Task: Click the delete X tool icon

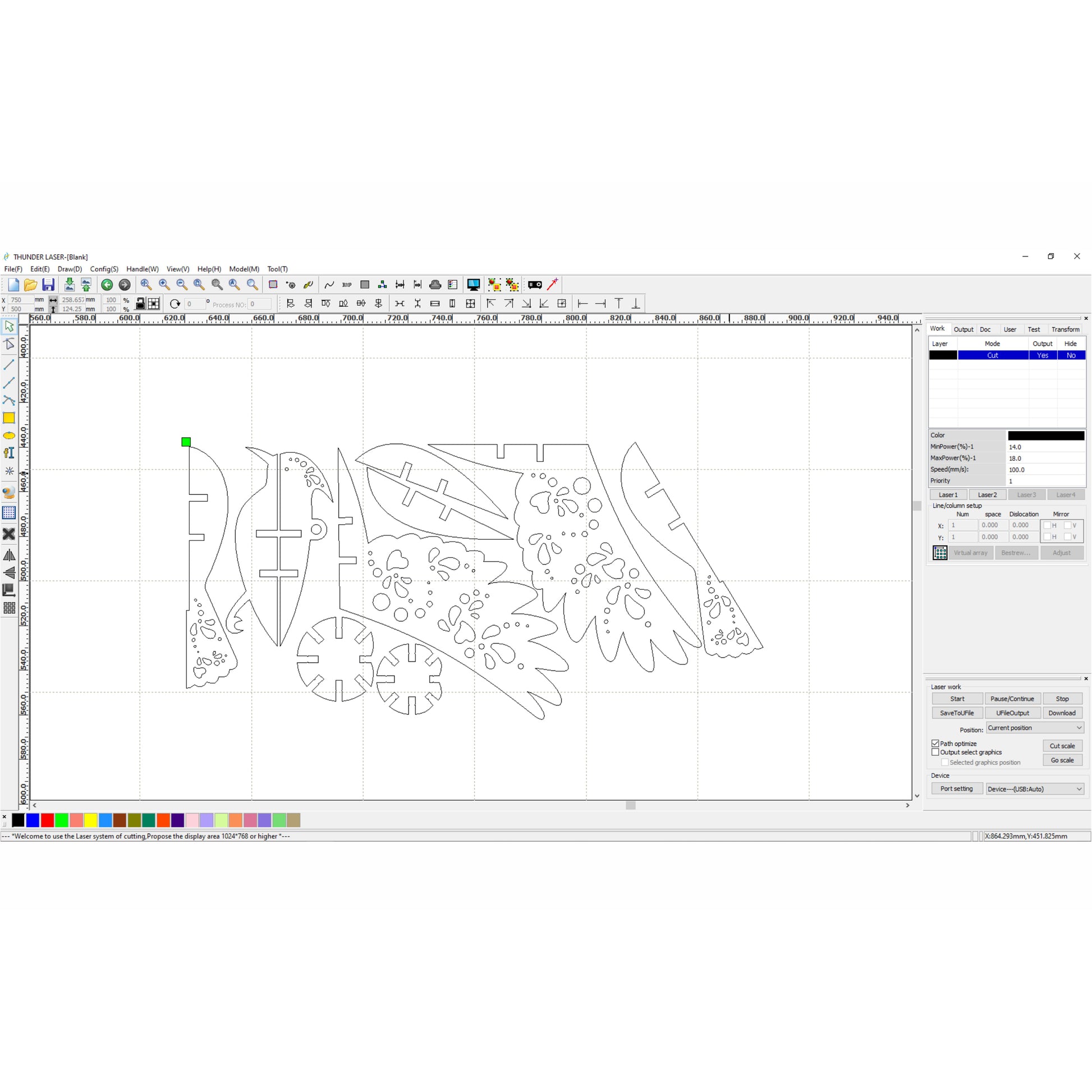Action: (9, 534)
